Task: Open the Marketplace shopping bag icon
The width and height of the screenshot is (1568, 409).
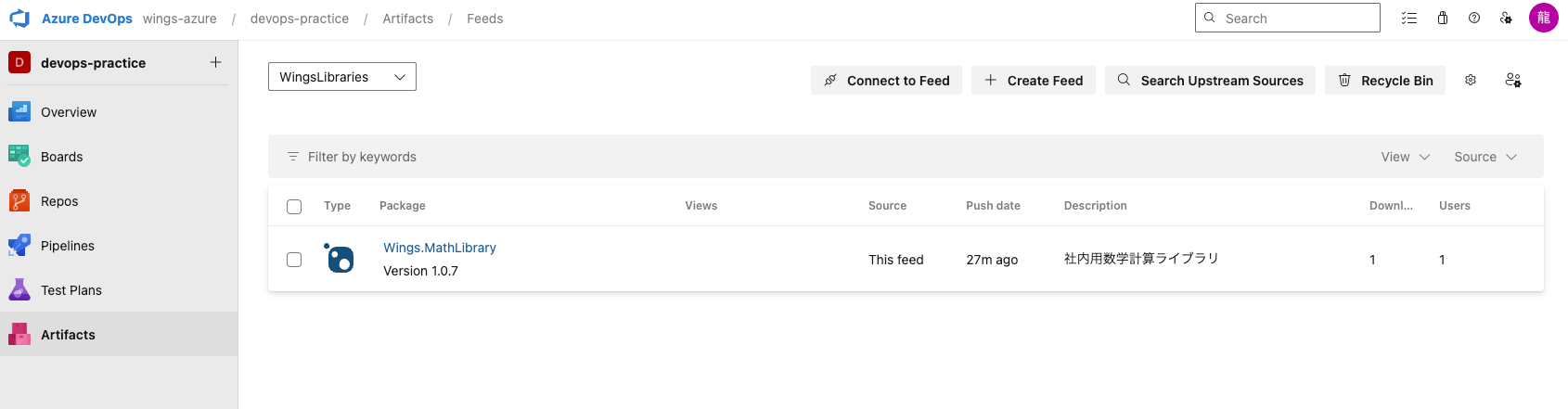Action: point(1443,19)
